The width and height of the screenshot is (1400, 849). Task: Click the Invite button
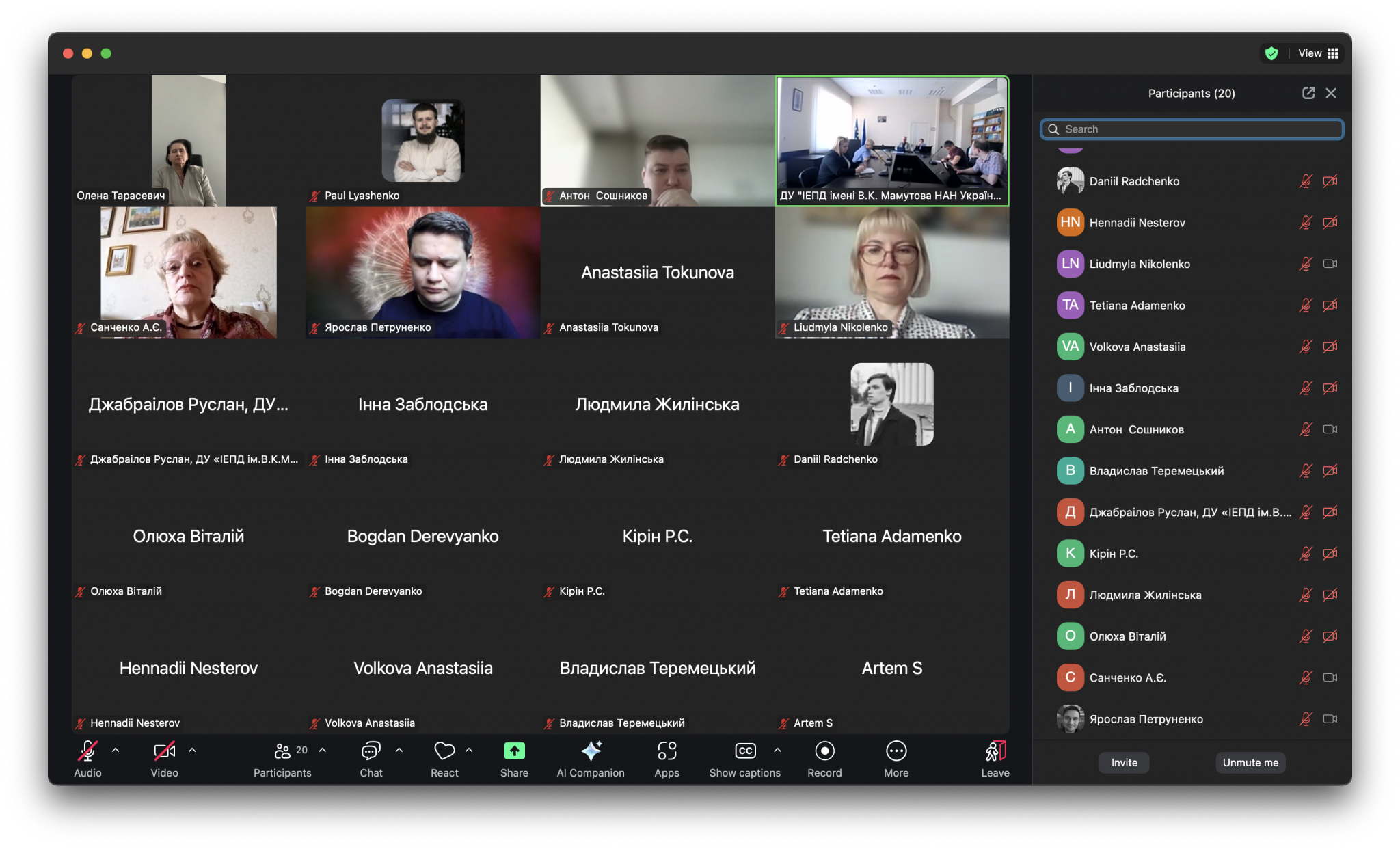tap(1123, 762)
